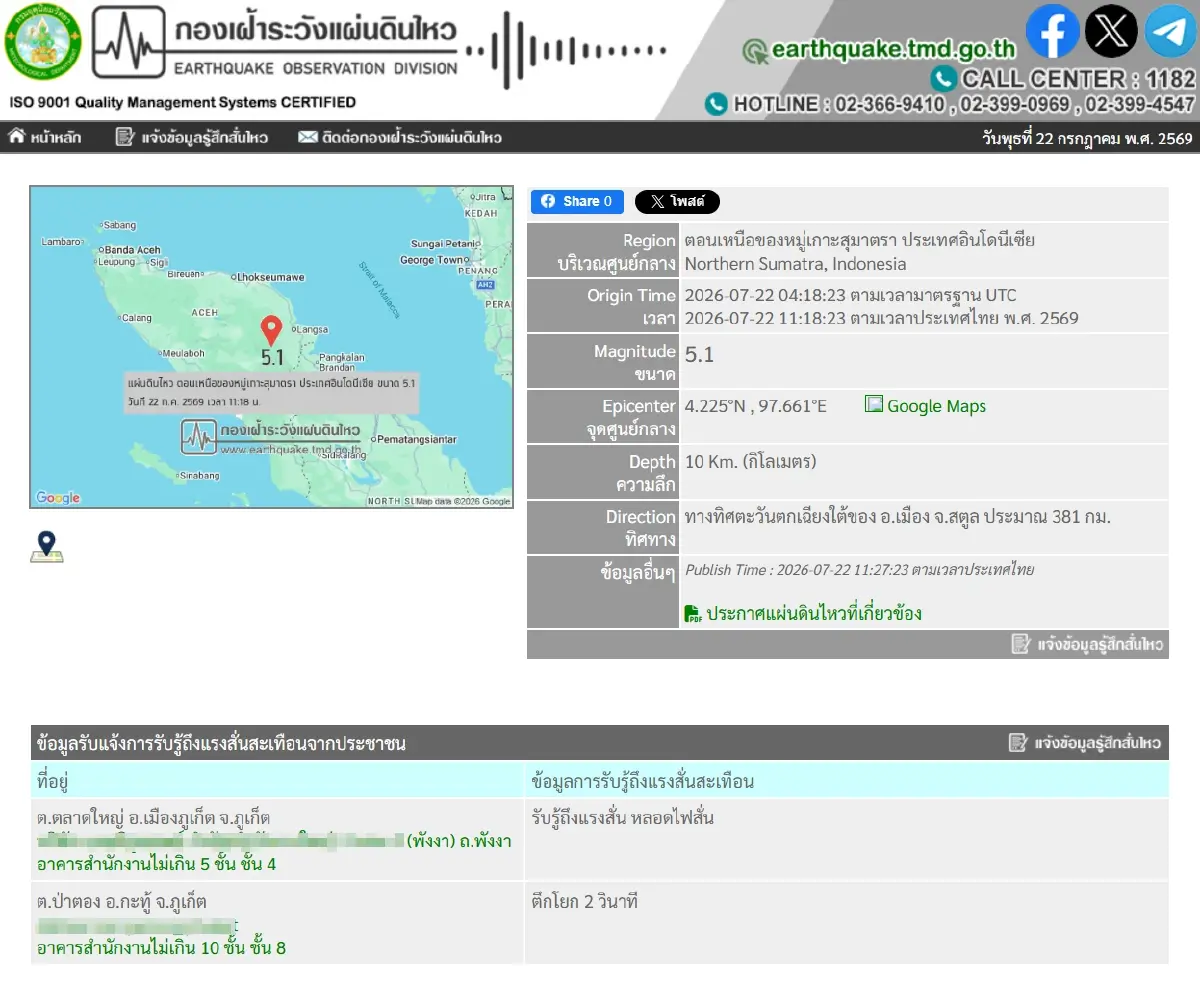
Task: Click the Google Maps picture icon
Action: click(x=874, y=404)
